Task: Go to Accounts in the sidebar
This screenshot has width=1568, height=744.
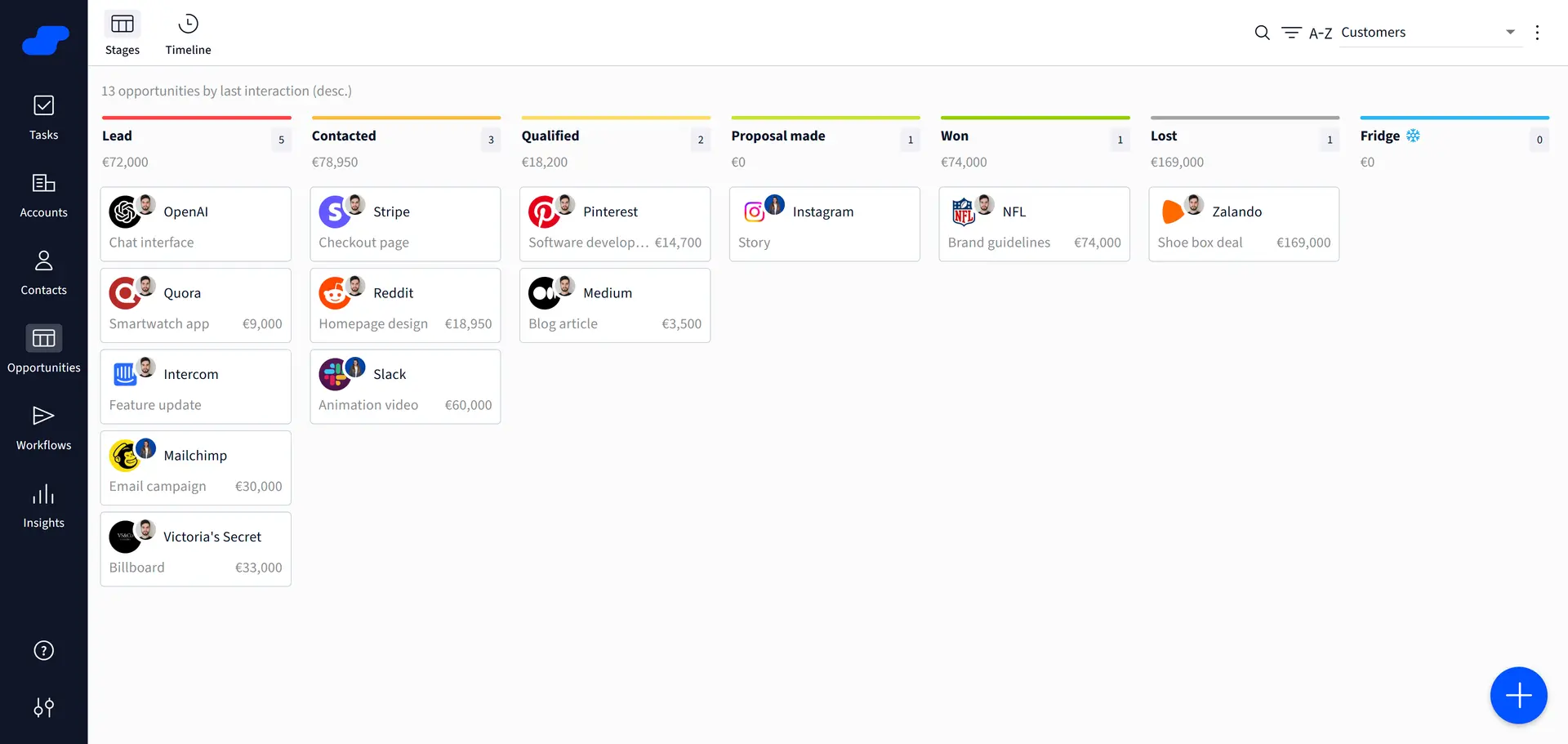Action: coord(43,195)
